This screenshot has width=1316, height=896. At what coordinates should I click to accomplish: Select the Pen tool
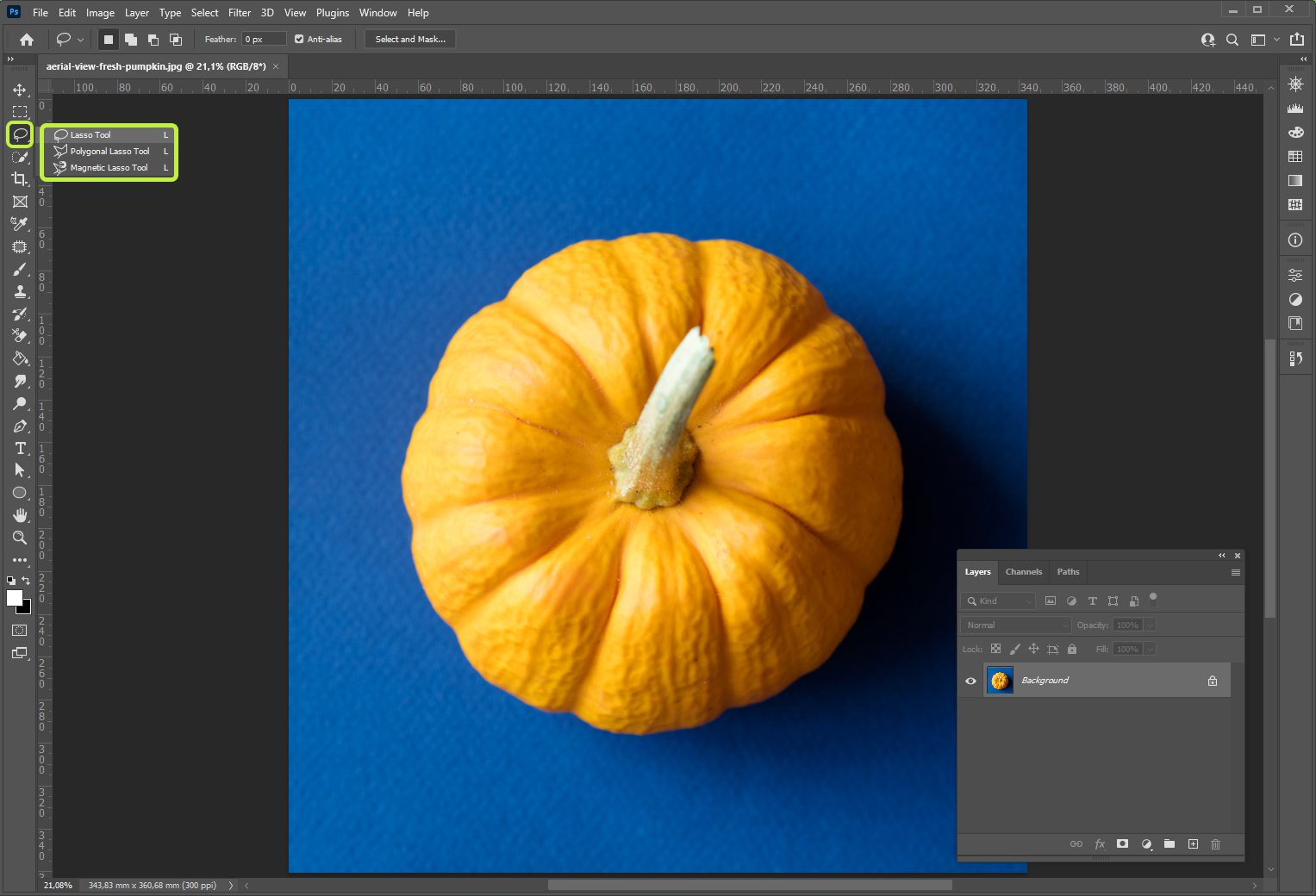(x=20, y=426)
